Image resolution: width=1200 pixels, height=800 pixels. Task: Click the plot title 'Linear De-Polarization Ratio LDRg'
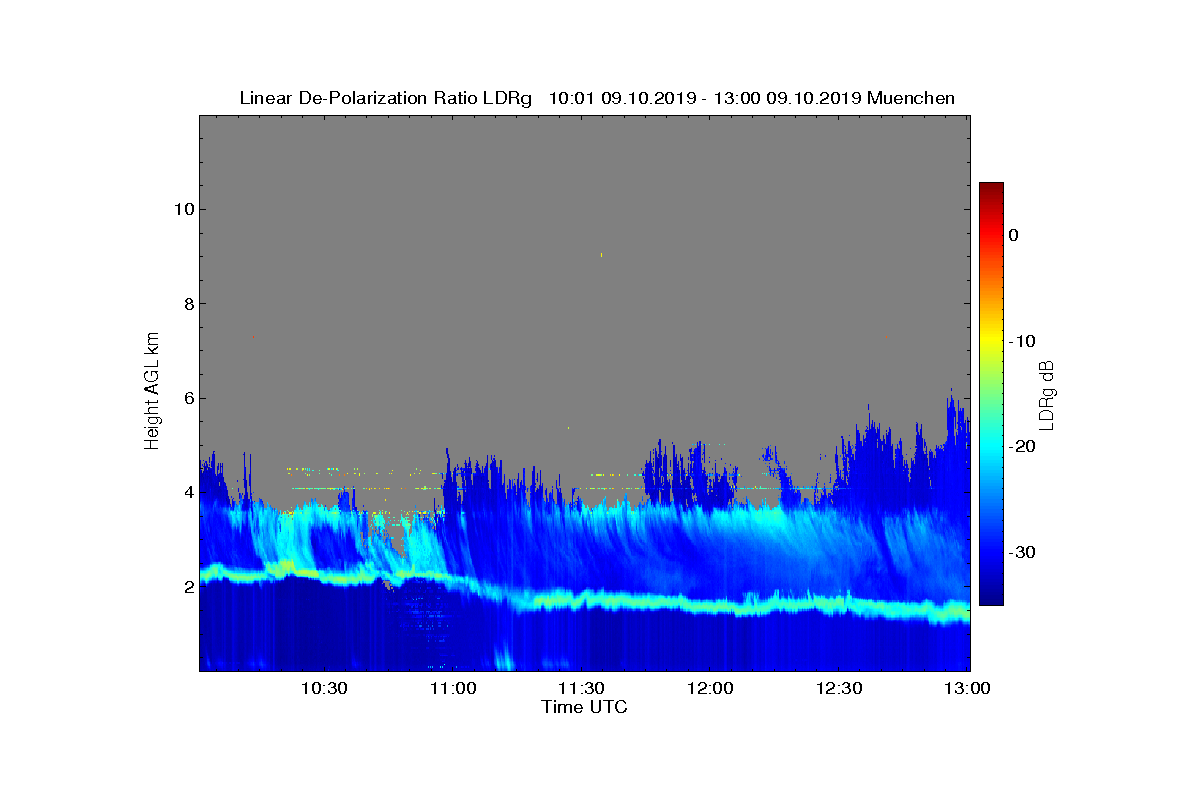tap(386, 98)
